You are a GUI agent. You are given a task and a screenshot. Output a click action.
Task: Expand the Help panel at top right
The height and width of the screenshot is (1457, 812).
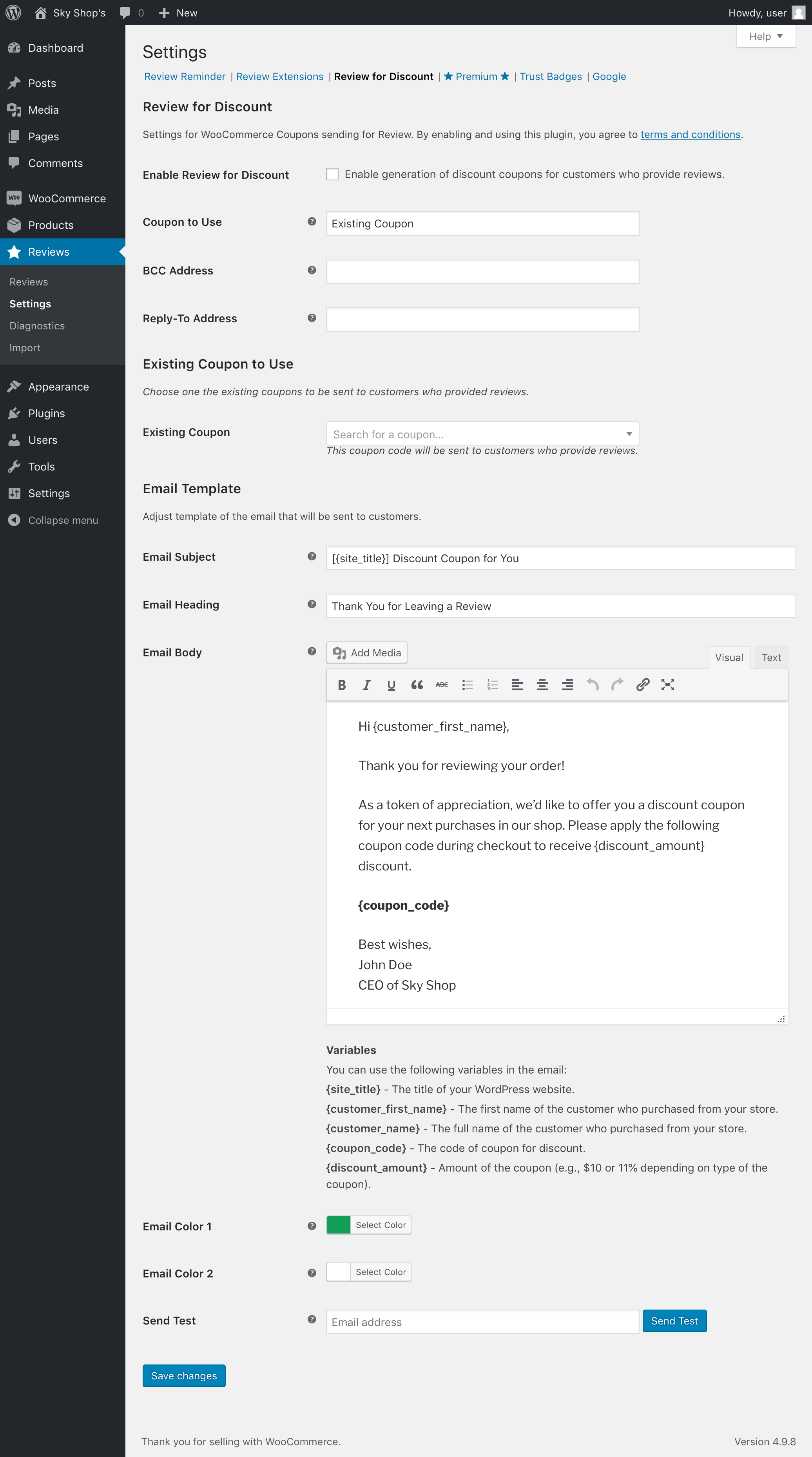765,36
